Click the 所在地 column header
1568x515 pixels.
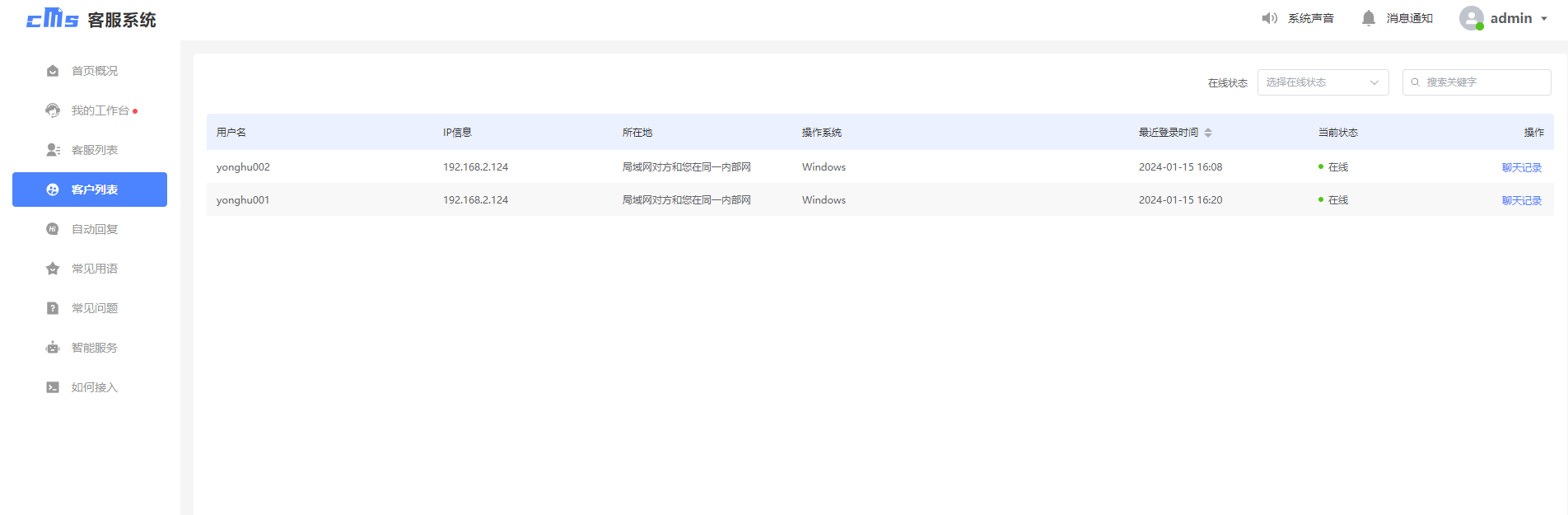point(637,133)
